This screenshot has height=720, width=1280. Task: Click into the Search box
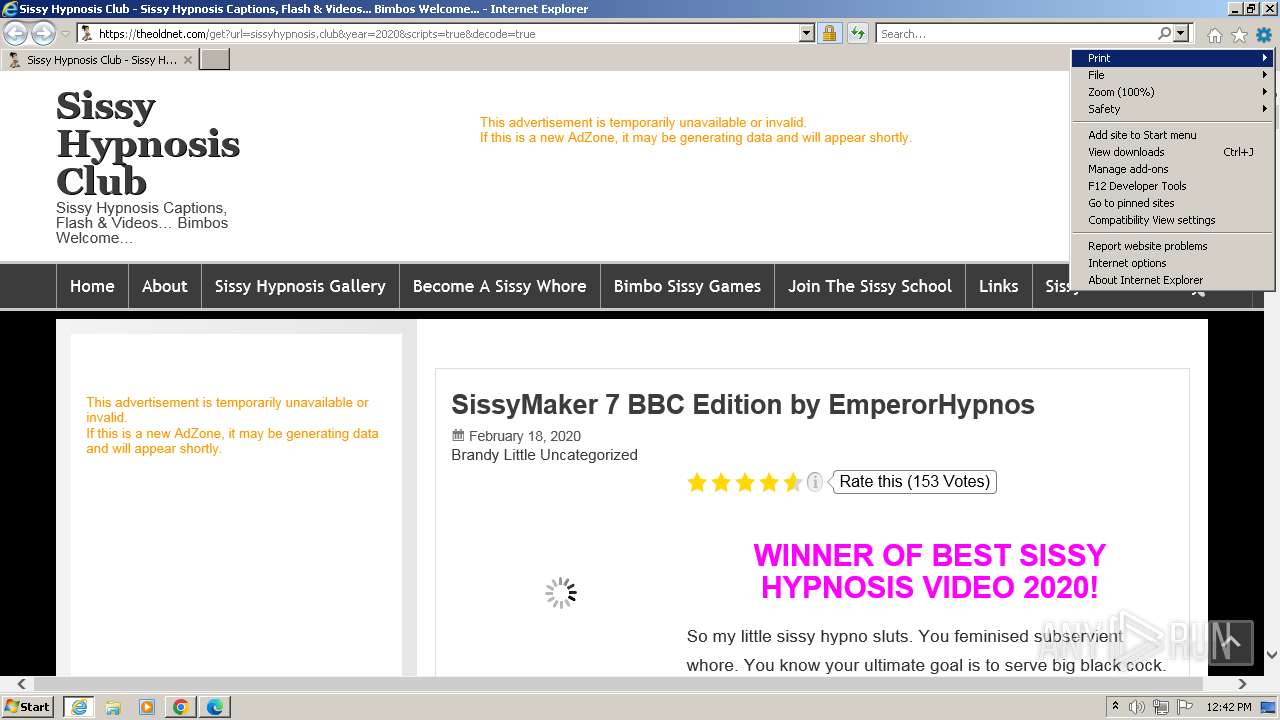pos(1015,33)
